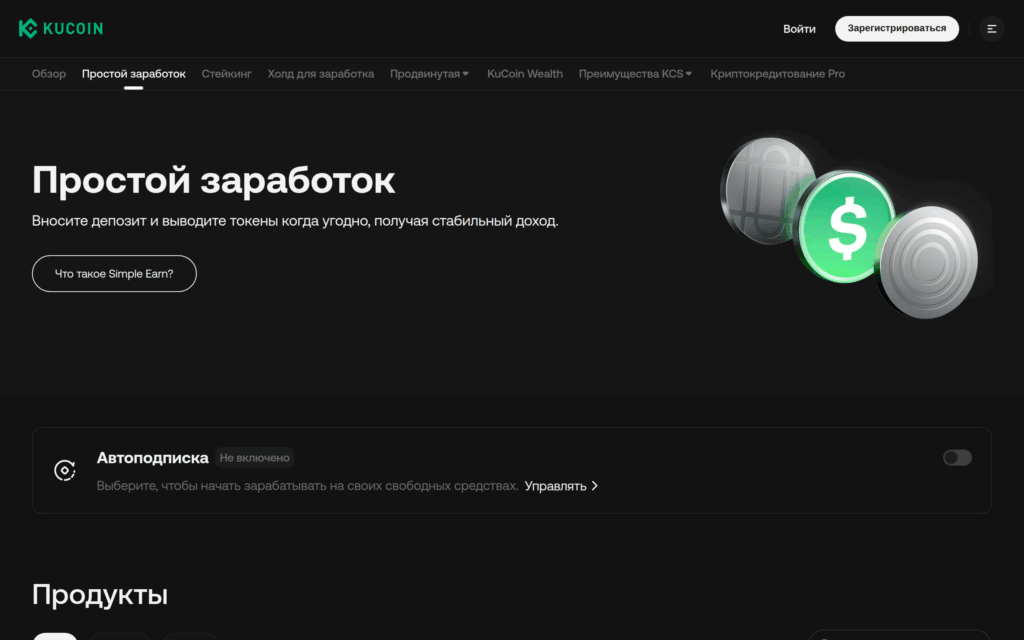Open the hamburger menu icon
The image size is (1024, 640).
pyautogui.click(x=991, y=29)
